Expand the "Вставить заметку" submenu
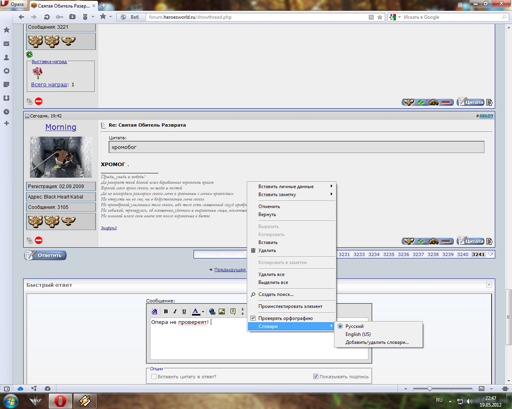The height and width of the screenshot is (409, 512). pyautogui.click(x=292, y=194)
